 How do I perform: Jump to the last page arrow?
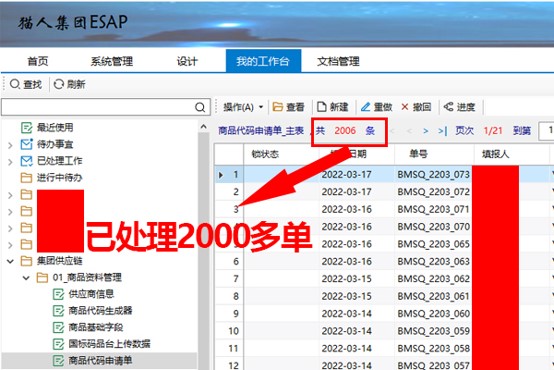tap(442, 131)
